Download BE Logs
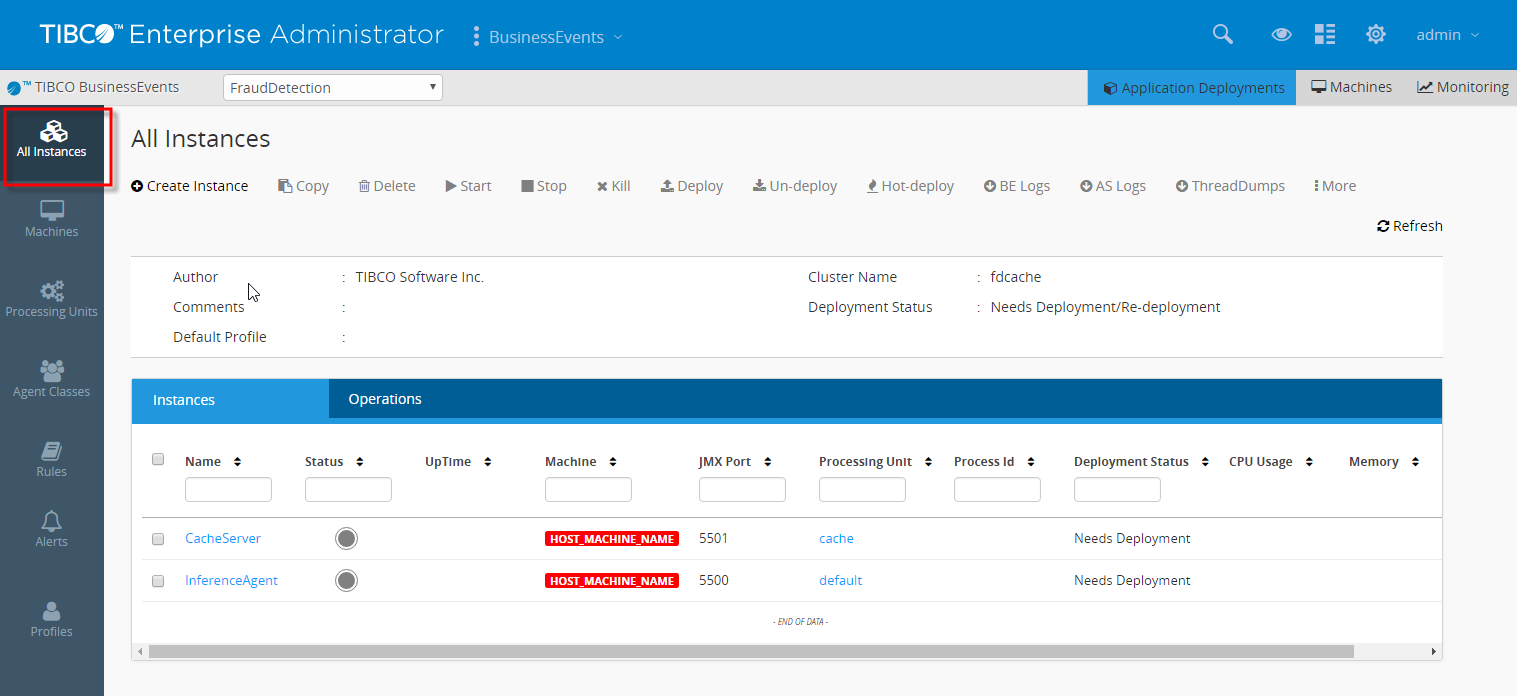Image resolution: width=1517 pixels, height=696 pixels. tap(1017, 186)
